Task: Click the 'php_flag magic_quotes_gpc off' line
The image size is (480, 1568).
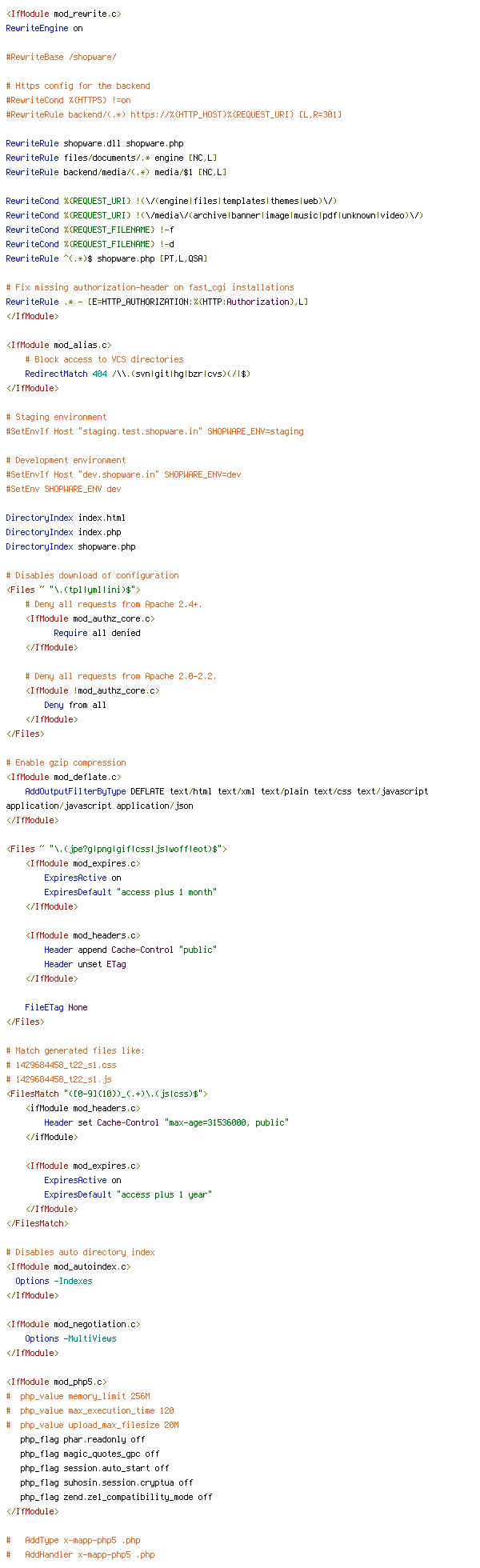Action: (90, 1454)
